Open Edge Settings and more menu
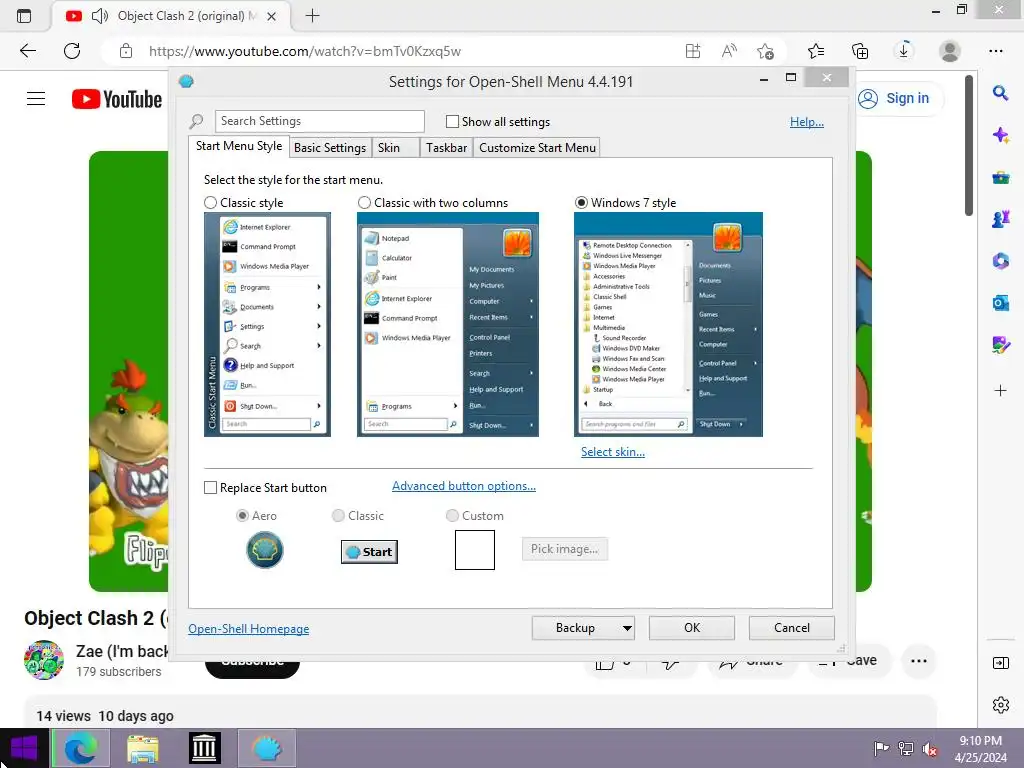Viewport: 1024px width, 768px height. click(995, 51)
